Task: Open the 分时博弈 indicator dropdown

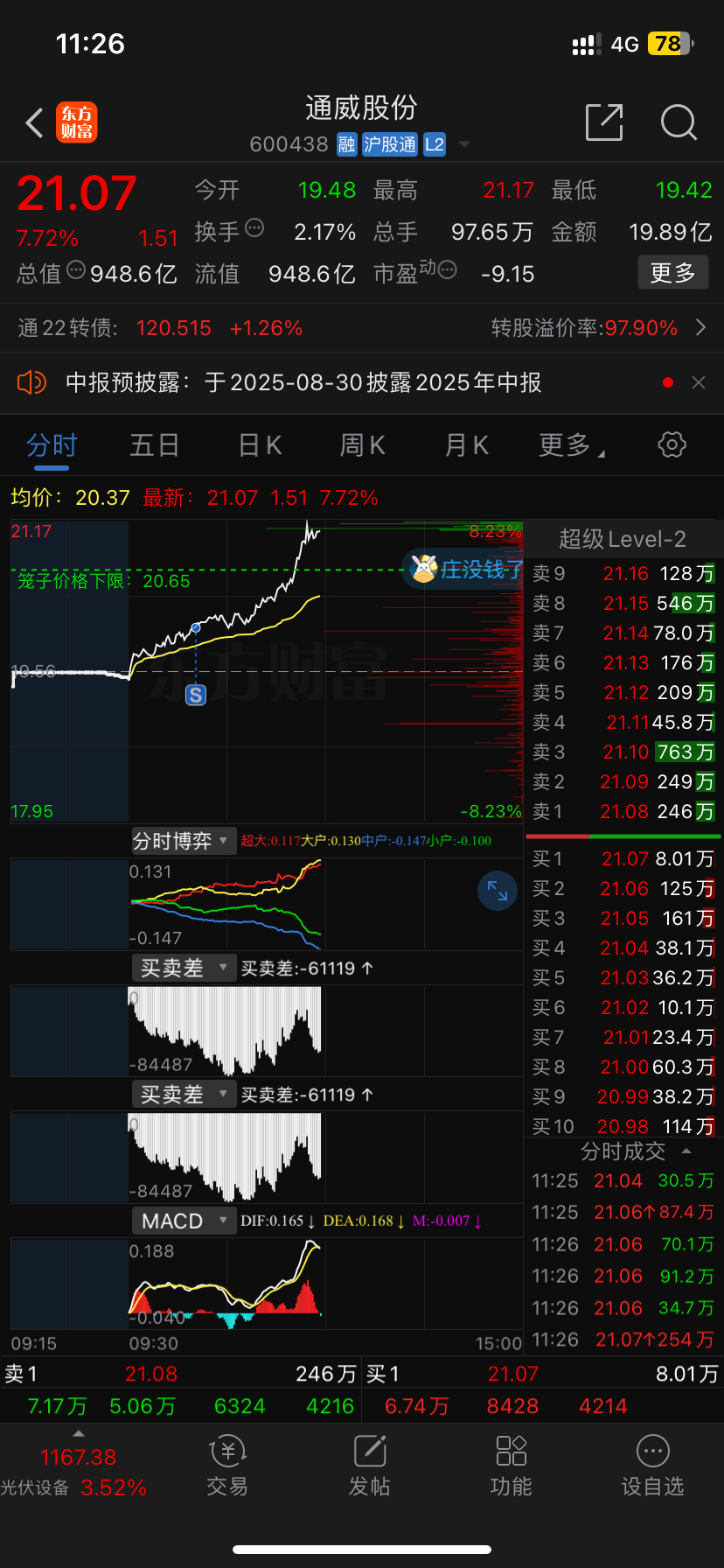Action: point(184,841)
